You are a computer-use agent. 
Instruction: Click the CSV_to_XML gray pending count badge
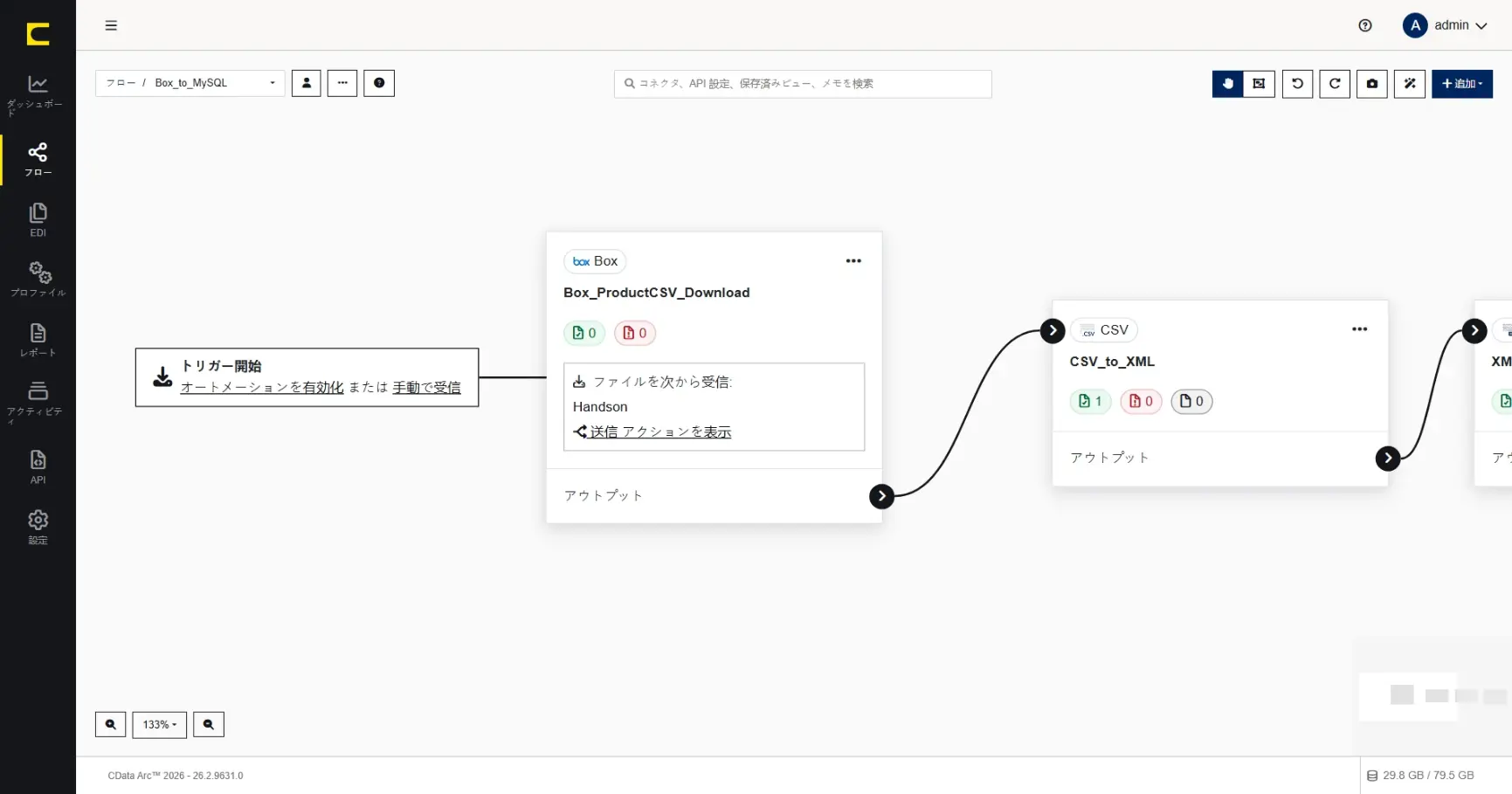[1191, 401]
